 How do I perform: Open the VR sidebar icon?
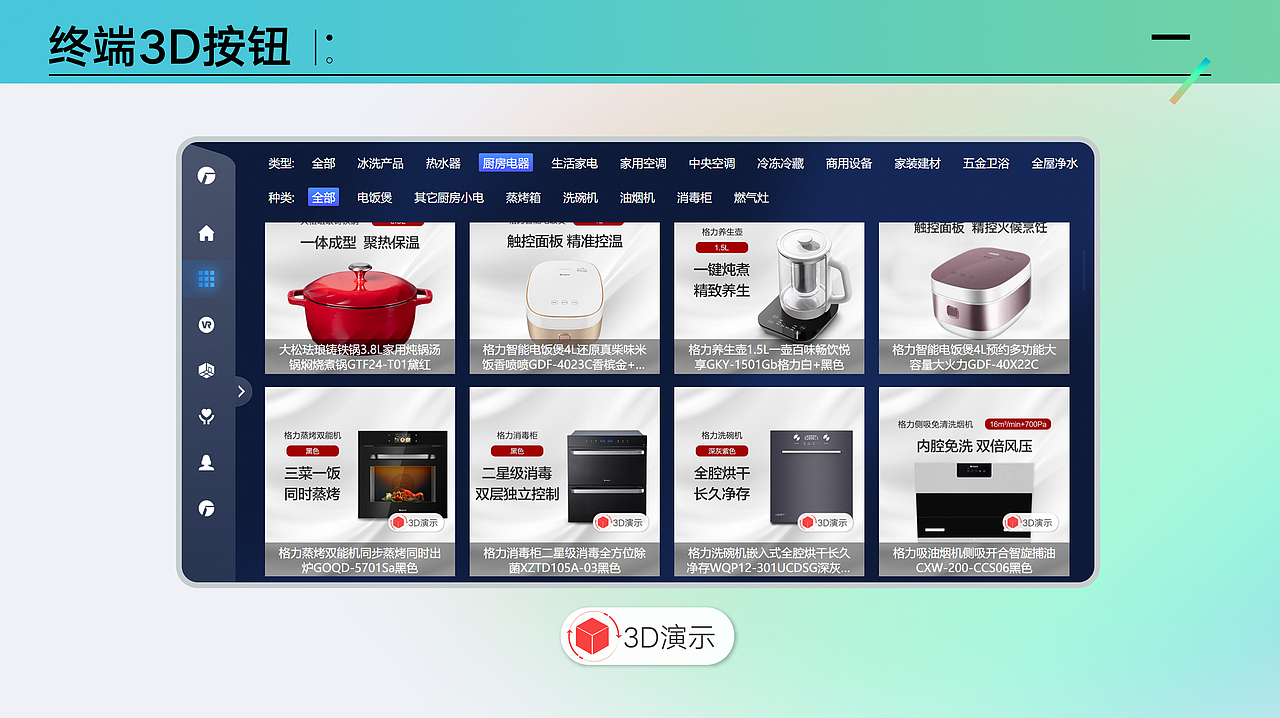pyautogui.click(x=207, y=324)
